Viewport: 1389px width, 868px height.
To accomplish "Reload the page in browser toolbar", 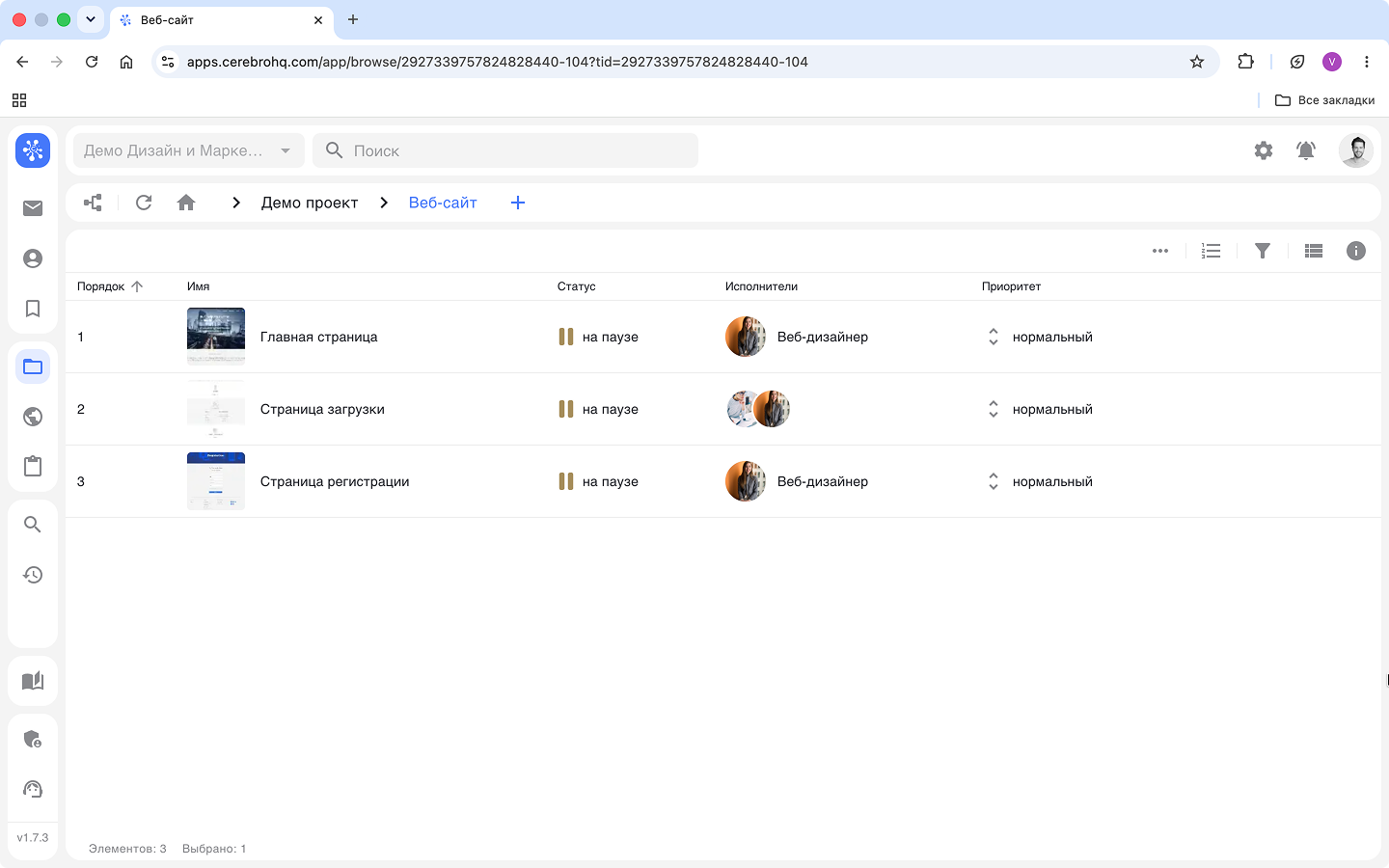I will coord(92,62).
